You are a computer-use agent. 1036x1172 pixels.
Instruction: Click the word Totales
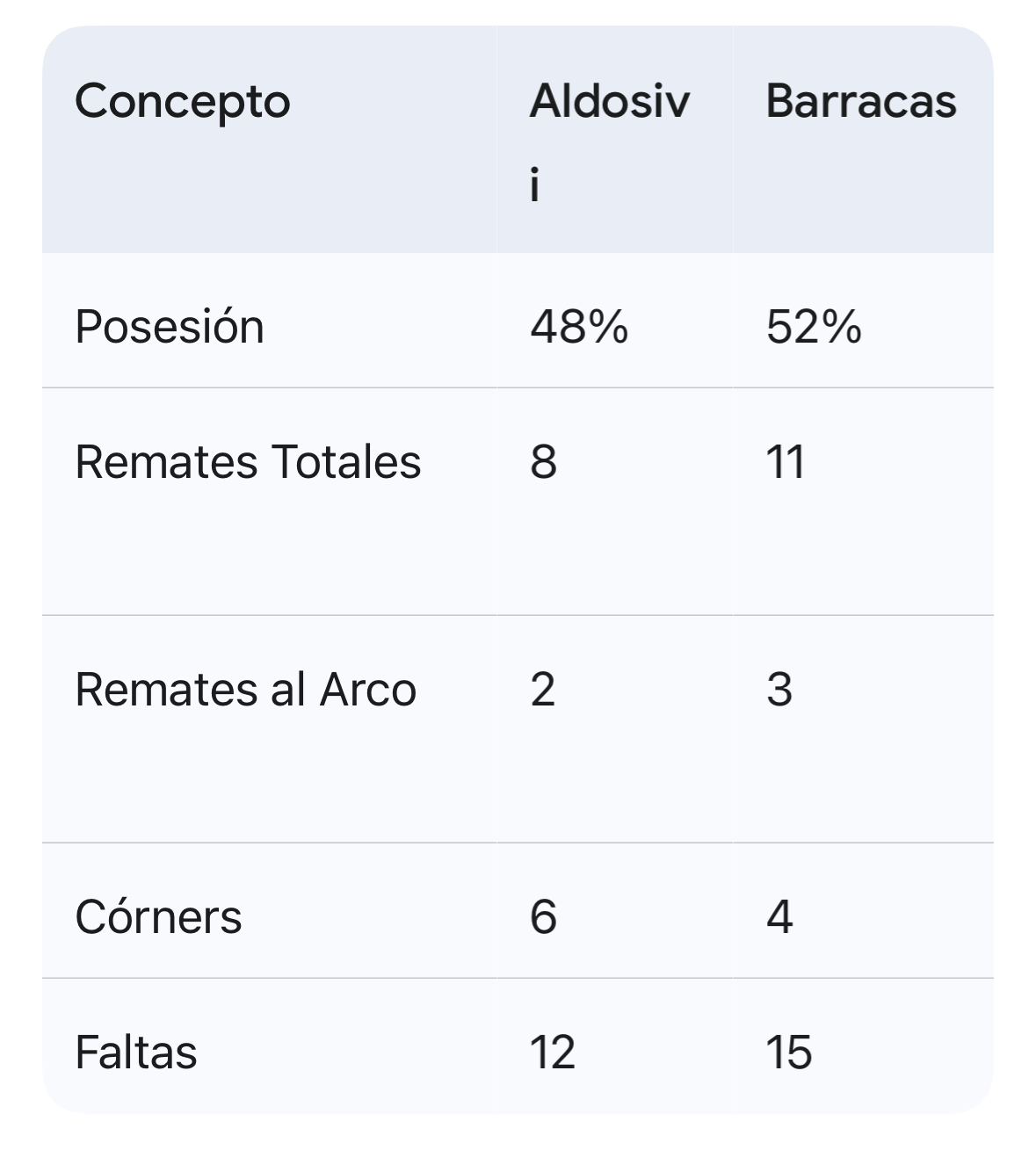pyautogui.click(x=346, y=462)
